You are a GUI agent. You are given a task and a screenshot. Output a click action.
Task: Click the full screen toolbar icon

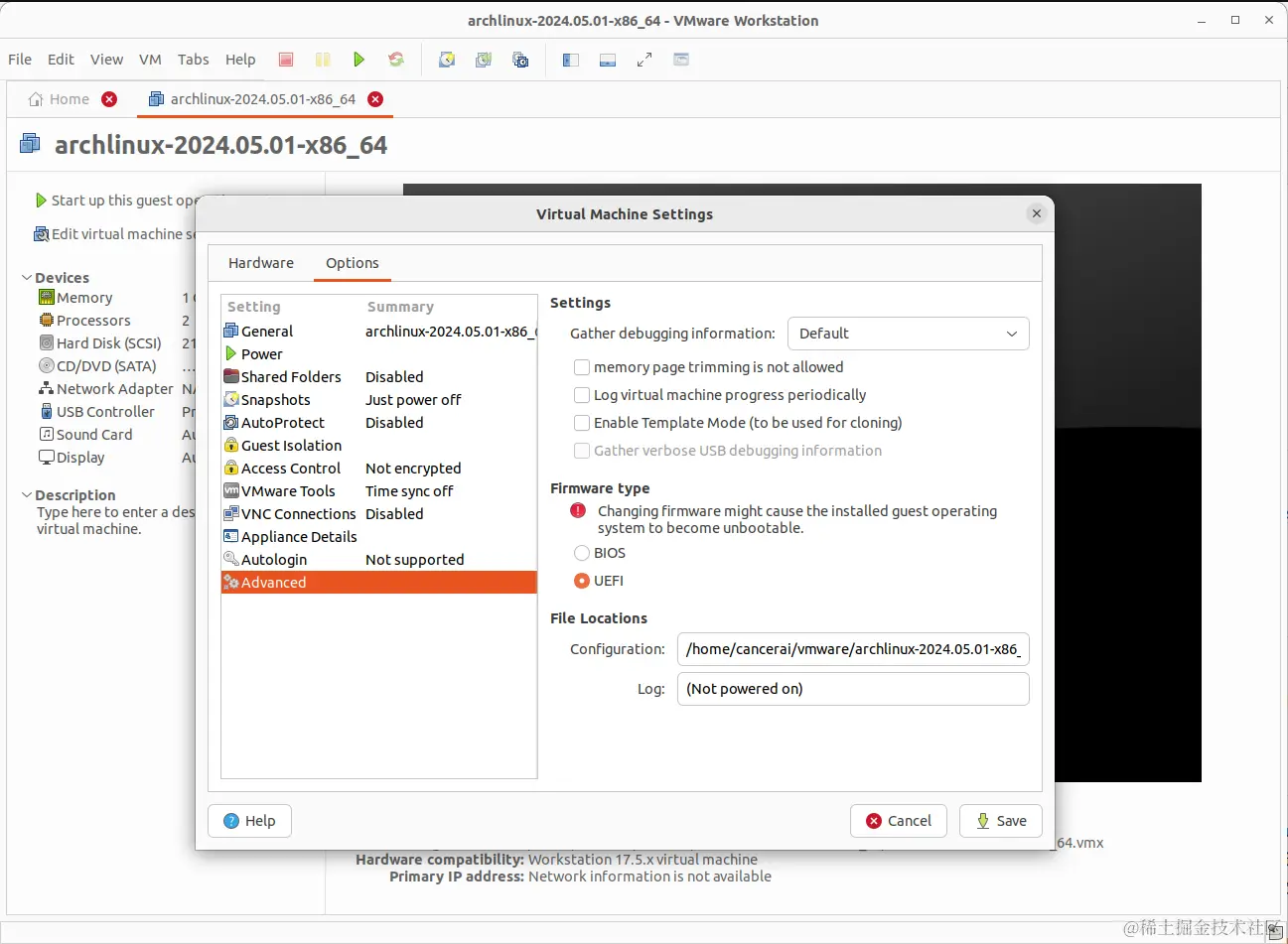pos(644,60)
